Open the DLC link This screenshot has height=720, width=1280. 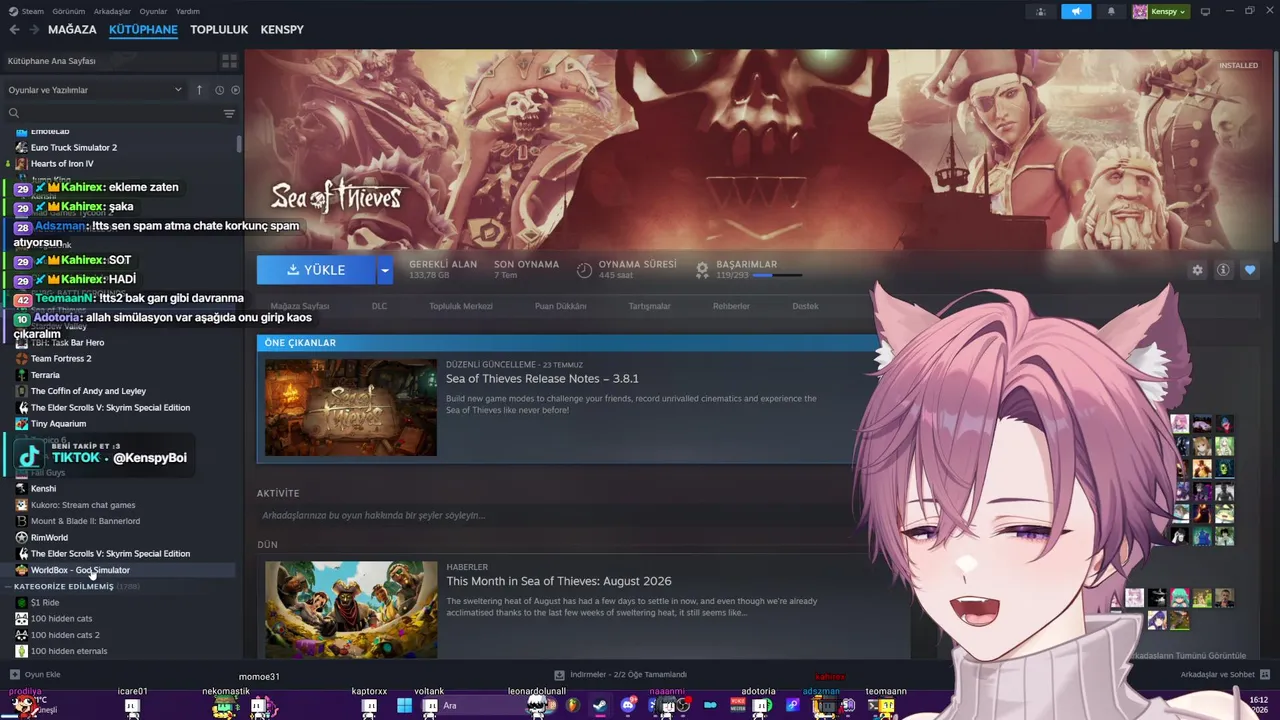click(x=379, y=306)
